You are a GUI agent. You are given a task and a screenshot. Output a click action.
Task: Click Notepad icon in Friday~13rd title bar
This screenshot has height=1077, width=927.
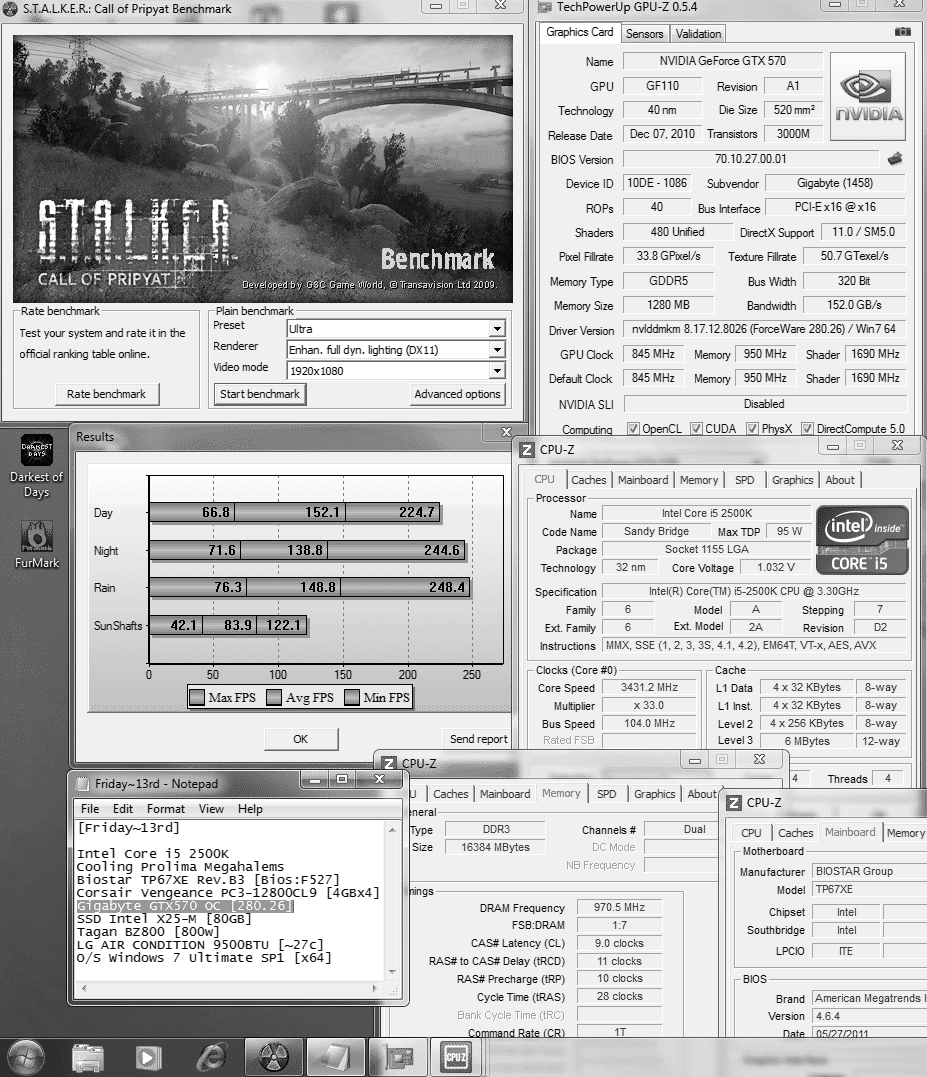pyautogui.click(x=82, y=784)
